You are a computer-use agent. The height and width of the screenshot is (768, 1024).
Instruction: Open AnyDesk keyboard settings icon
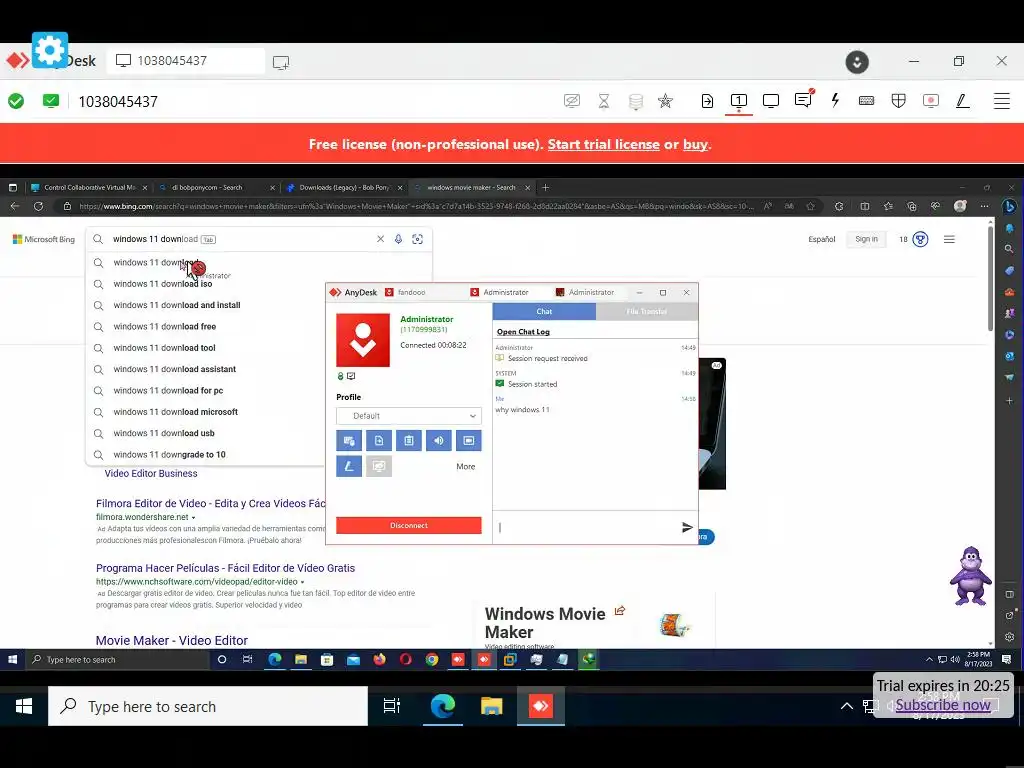[x=867, y=101]
